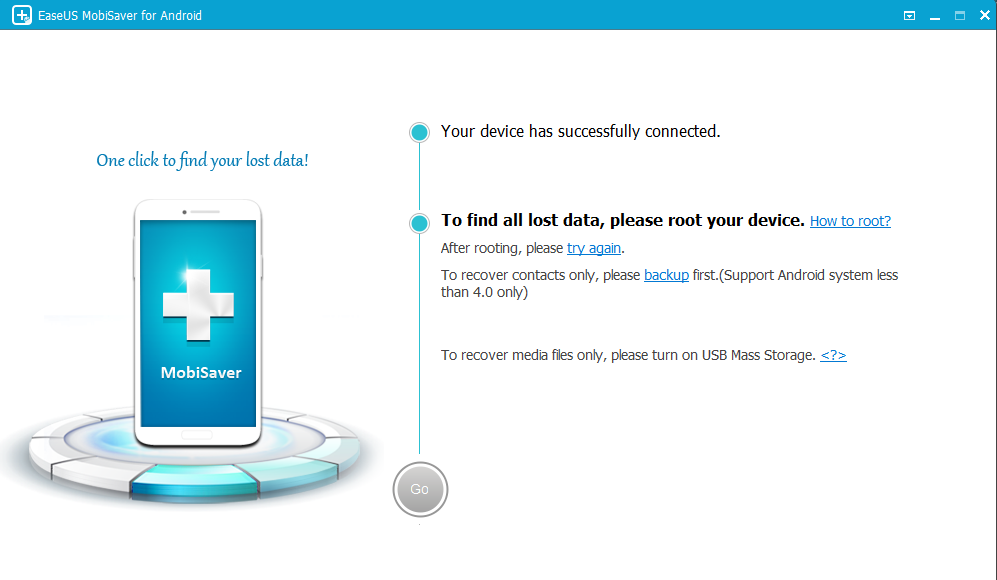Click the root your device step marker
The width and height of the screenshot is (997, 580).
tap(419, 223)
